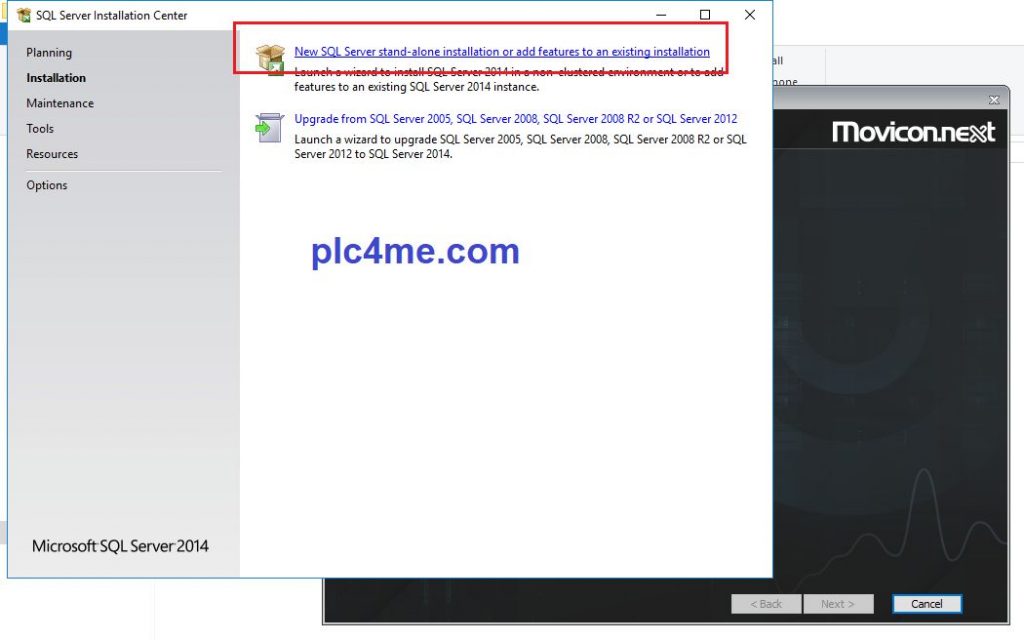This screenshot has height=640, width=1024.
Task: Switch to the Tools section
Action: 40,128
